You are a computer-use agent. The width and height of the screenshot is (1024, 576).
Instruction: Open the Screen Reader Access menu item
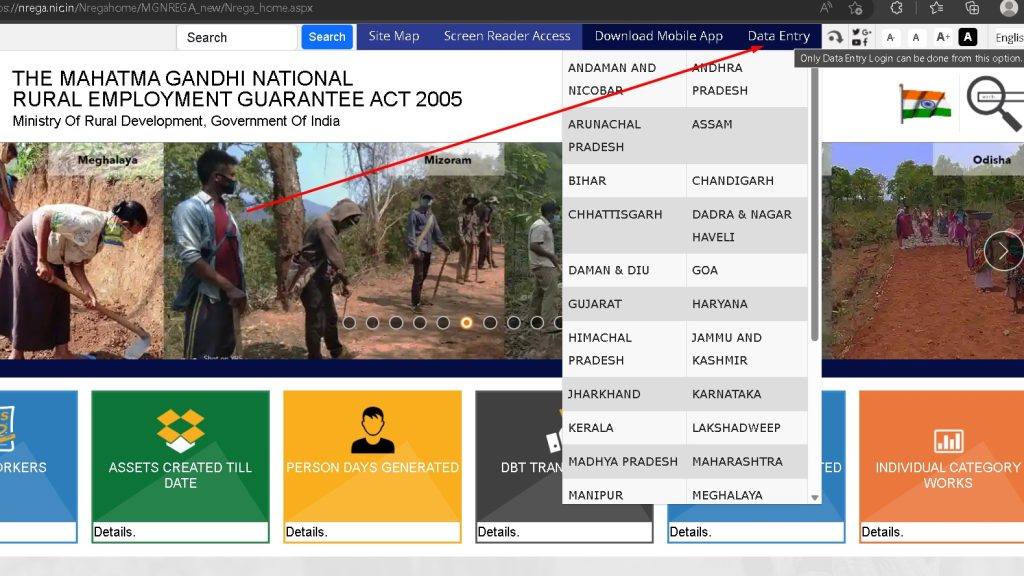pyautogui.click(x=507, y=36)
